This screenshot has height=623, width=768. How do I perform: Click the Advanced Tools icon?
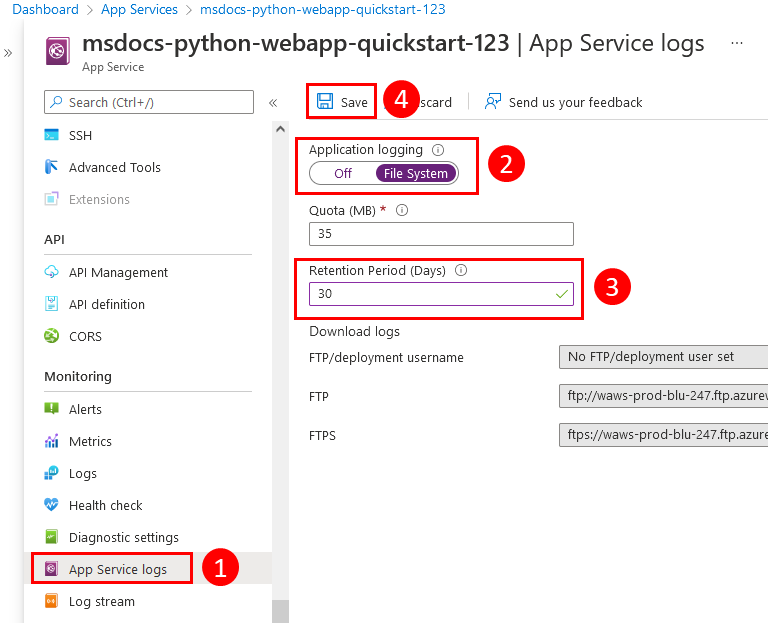(51, 167)
